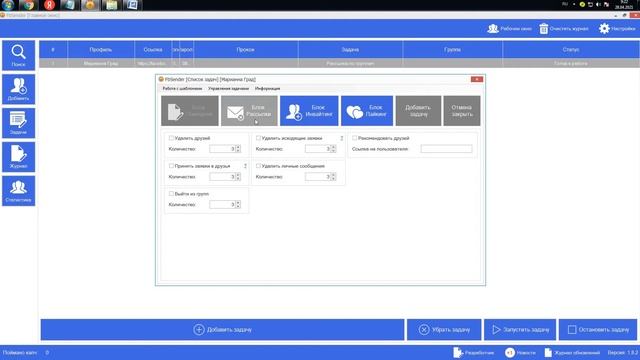The image size is (640, 360).
Task: Click the Отмена закрыть button
Action: [x=462, y=111]
